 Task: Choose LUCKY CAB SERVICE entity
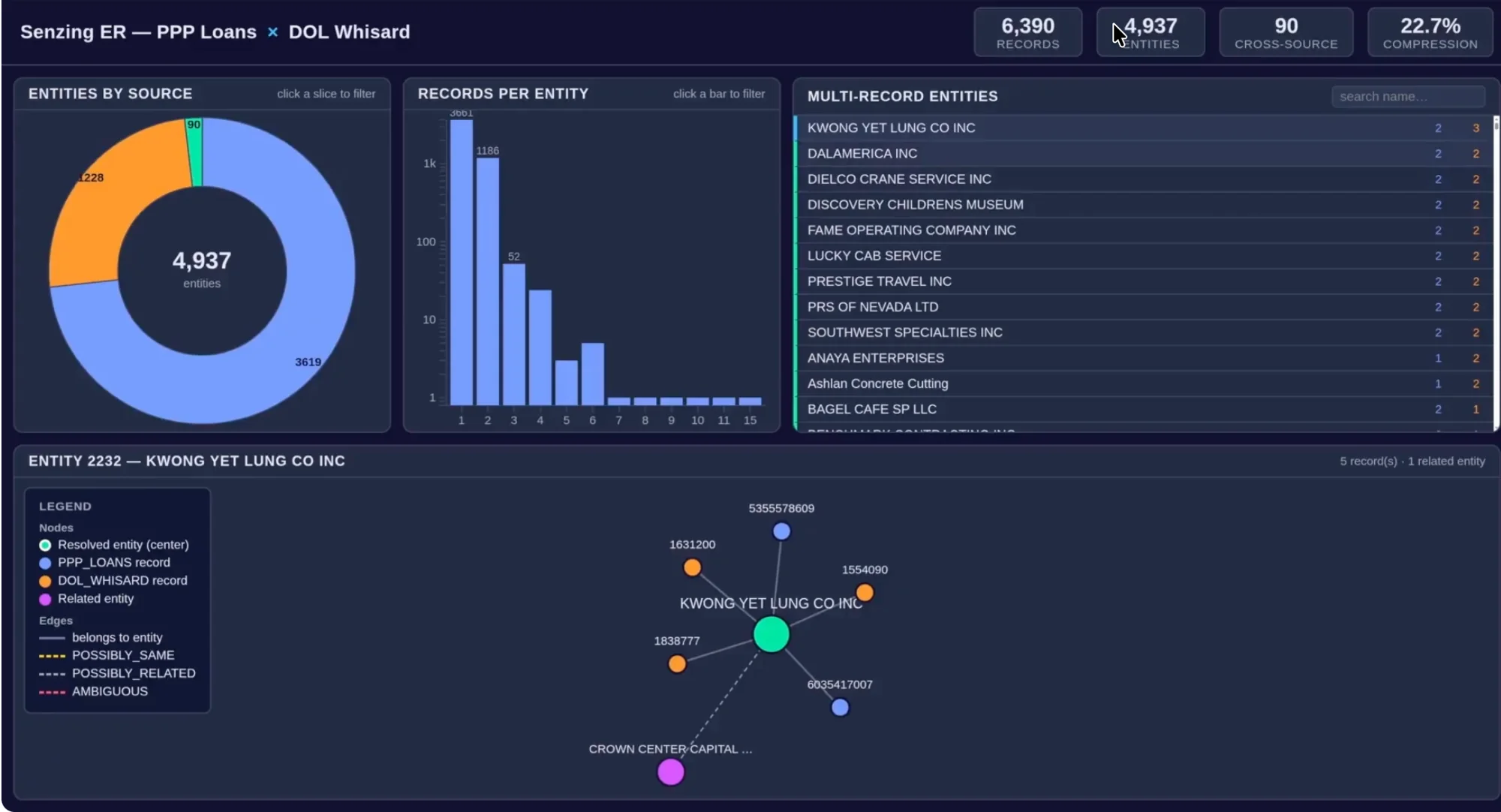[1144, 256]
